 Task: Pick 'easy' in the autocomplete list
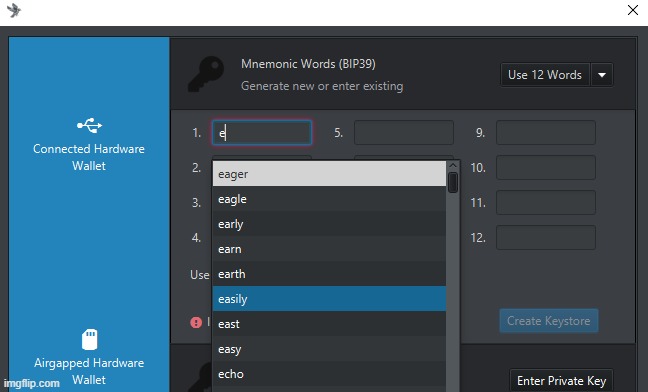(x=329, y=349)
